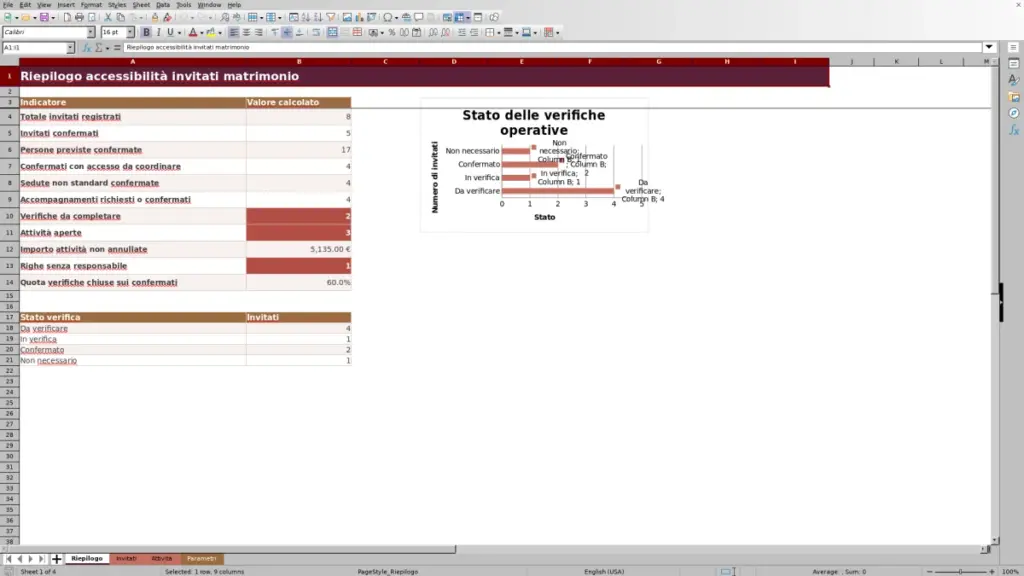
Task: Click the Insert Image icon
Action: pyautogui.click(x=347, y=18)
